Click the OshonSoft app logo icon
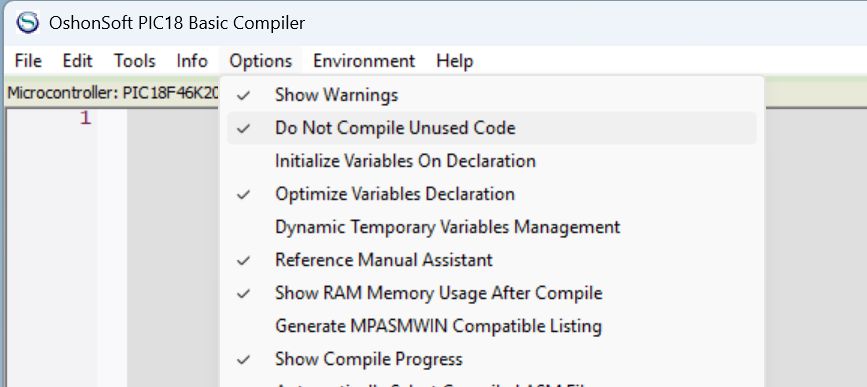 (x=28, y=23)
